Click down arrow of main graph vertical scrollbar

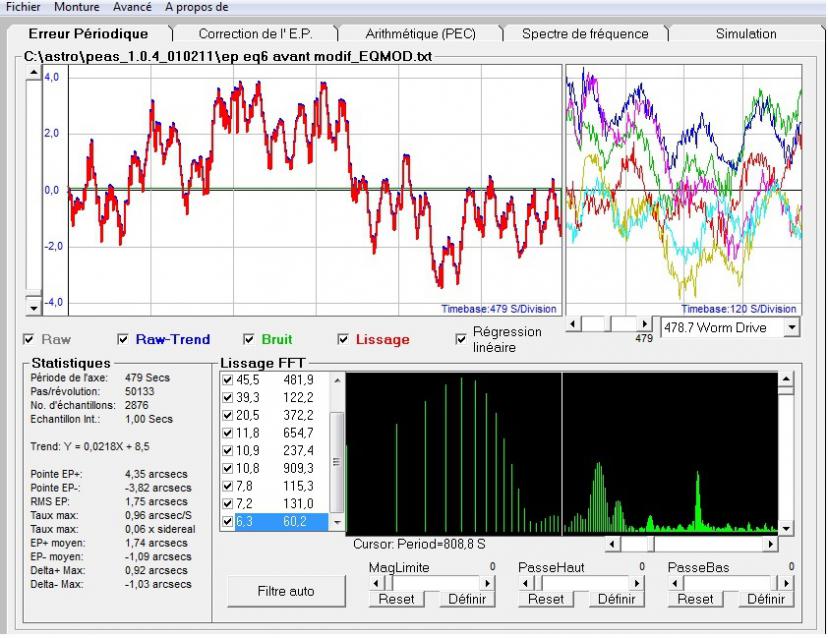coord(34,307)
